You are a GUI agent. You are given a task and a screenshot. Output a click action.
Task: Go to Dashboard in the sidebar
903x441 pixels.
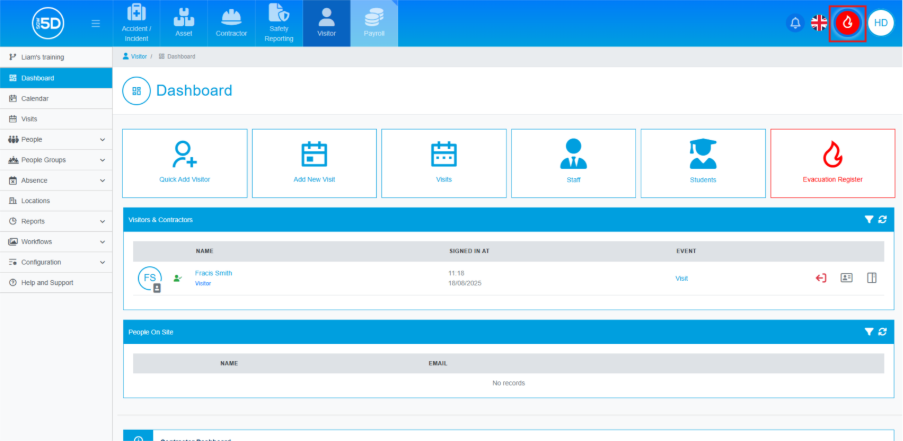click(x=56, y=78)
